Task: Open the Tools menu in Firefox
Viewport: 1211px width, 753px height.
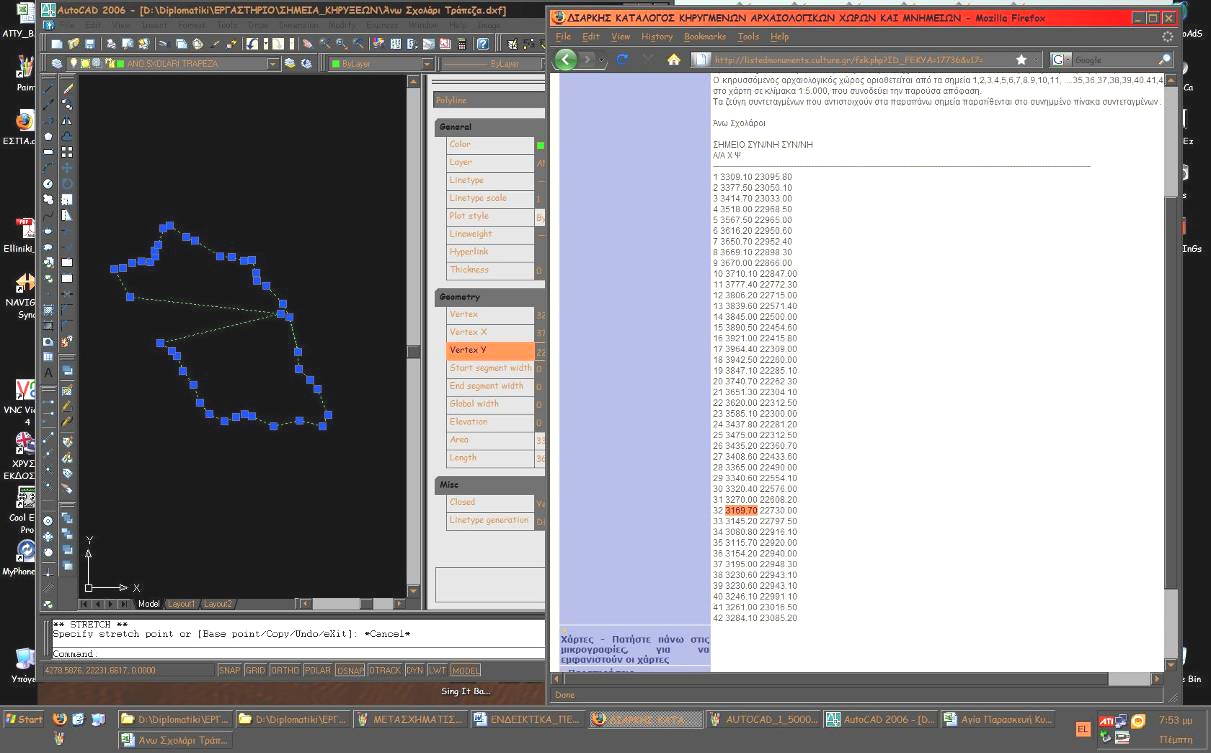Action: [748, 36]
